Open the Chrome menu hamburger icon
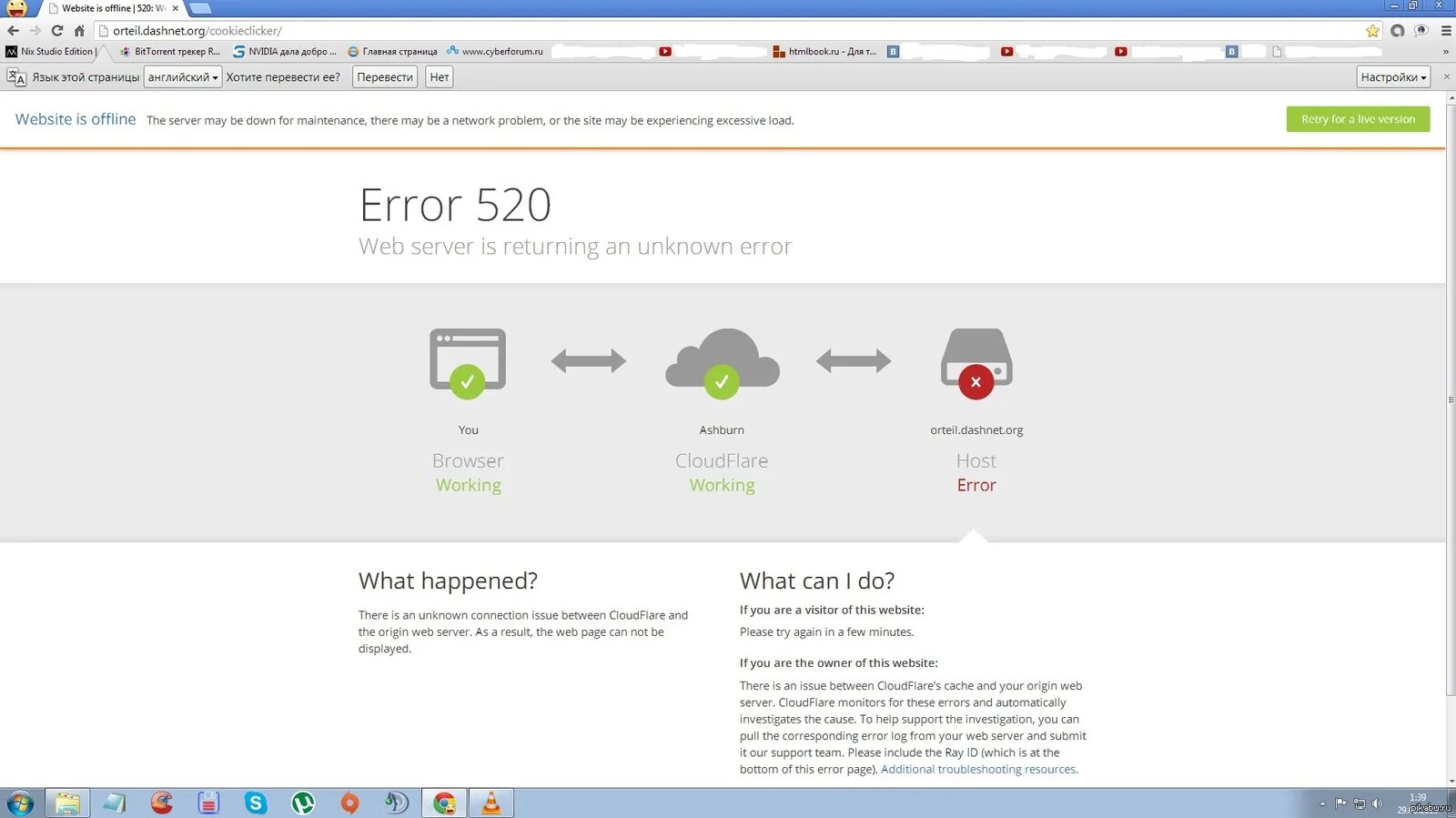 (x=1446, y=31)
